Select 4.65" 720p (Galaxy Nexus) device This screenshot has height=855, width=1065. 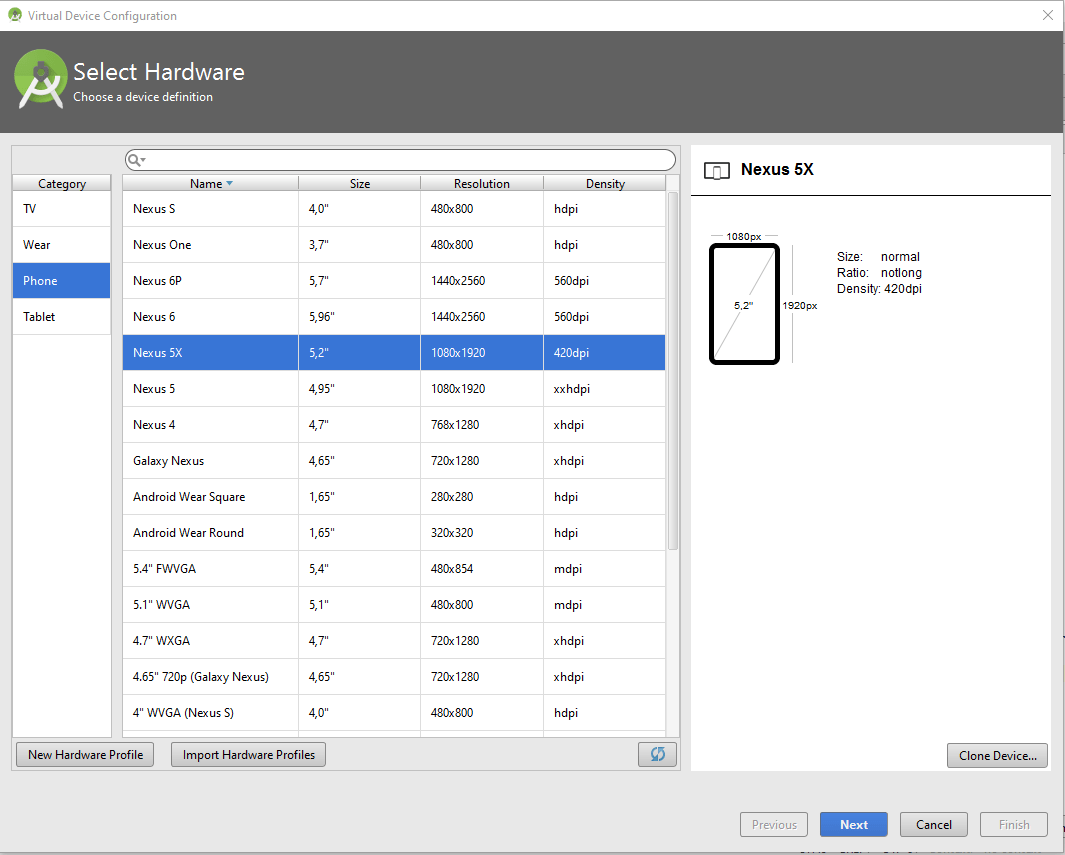pyautogui.click(x=394, y=676)
